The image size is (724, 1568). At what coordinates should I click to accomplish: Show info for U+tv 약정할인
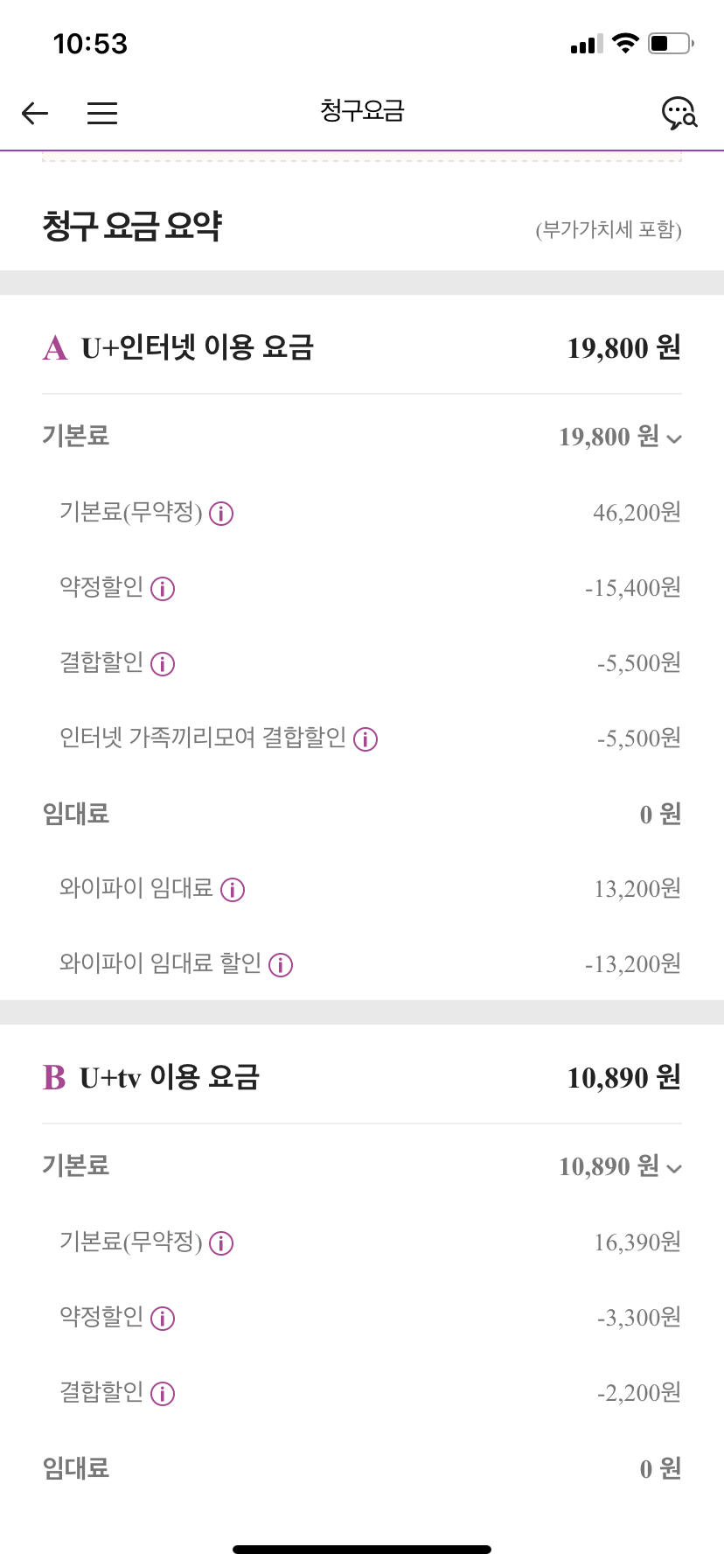click(163, 1319)
